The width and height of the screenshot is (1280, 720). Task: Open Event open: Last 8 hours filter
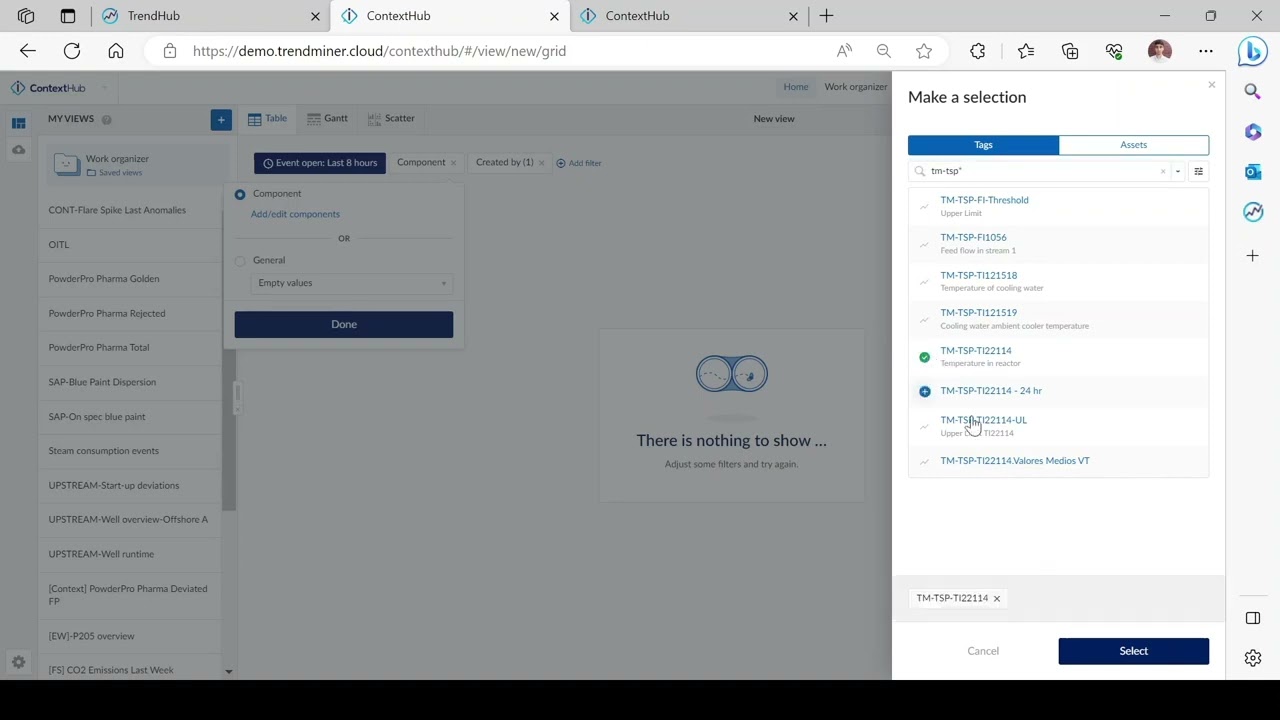tap(320, 163)
